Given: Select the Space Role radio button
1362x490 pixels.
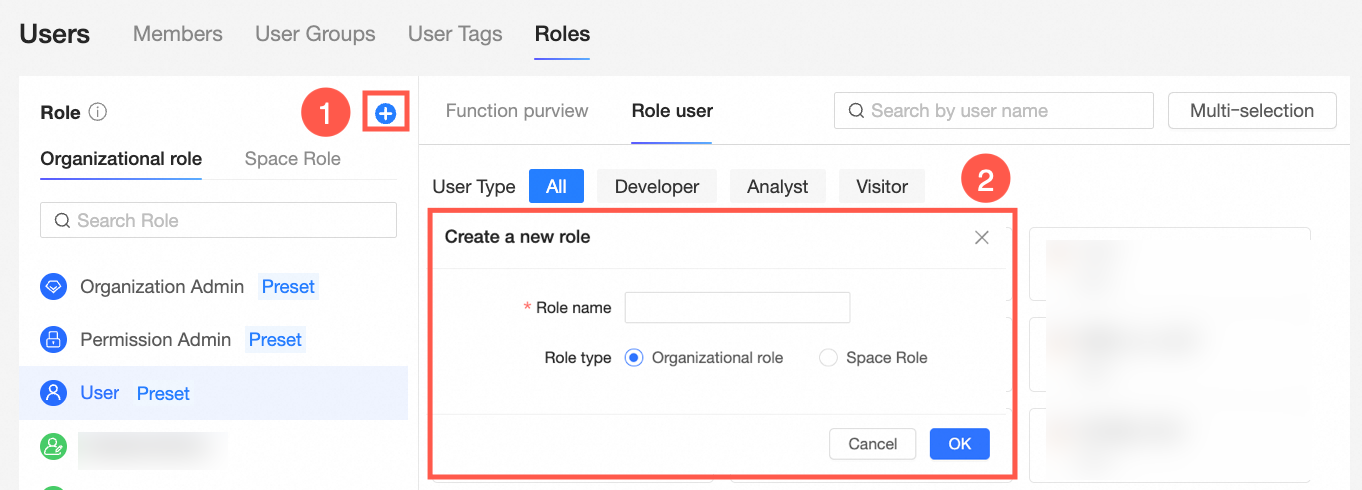Looking at the screenshot, I should (828, 358).
